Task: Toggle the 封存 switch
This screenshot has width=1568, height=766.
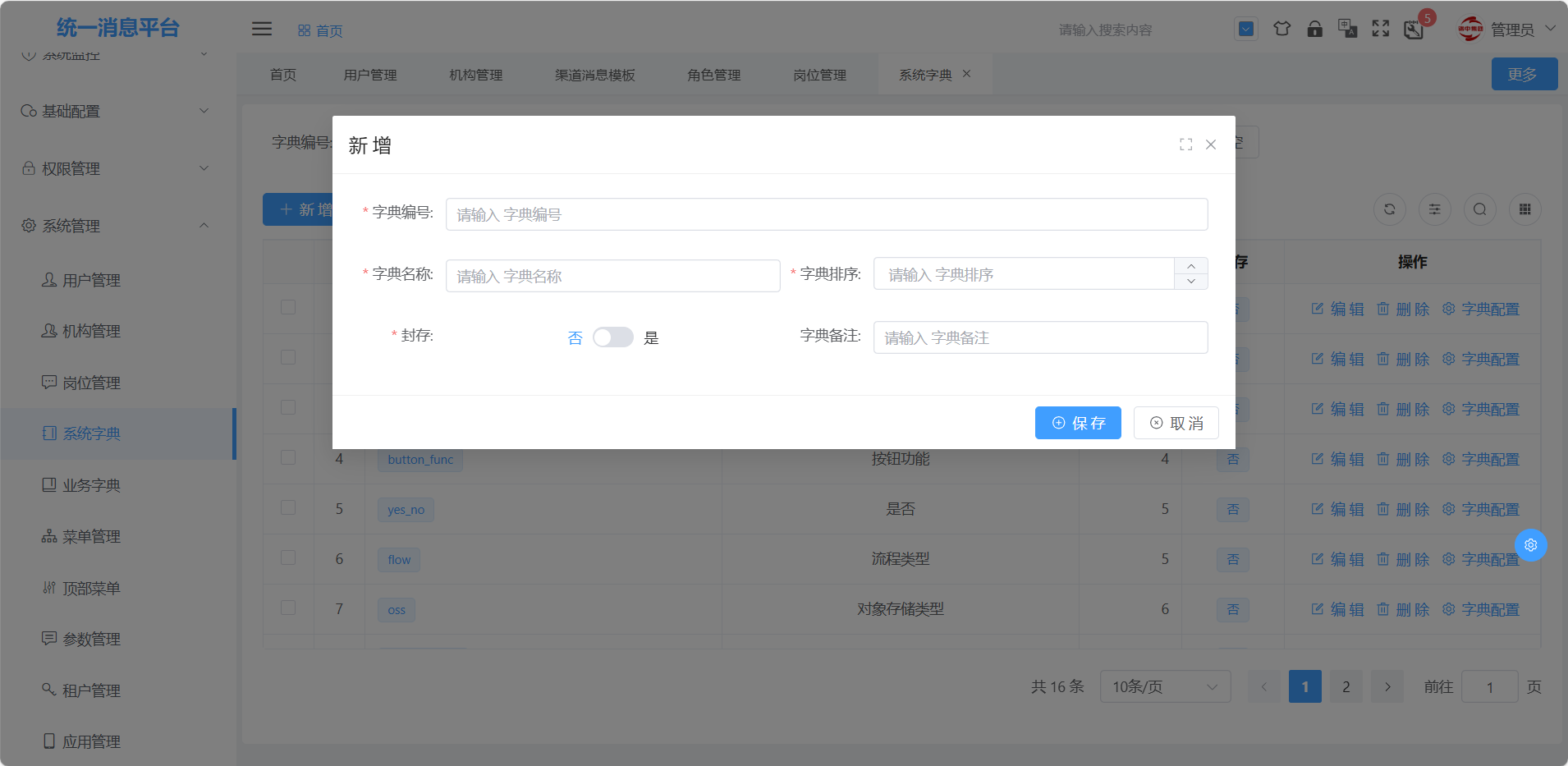Action: [x=613, y=337]
